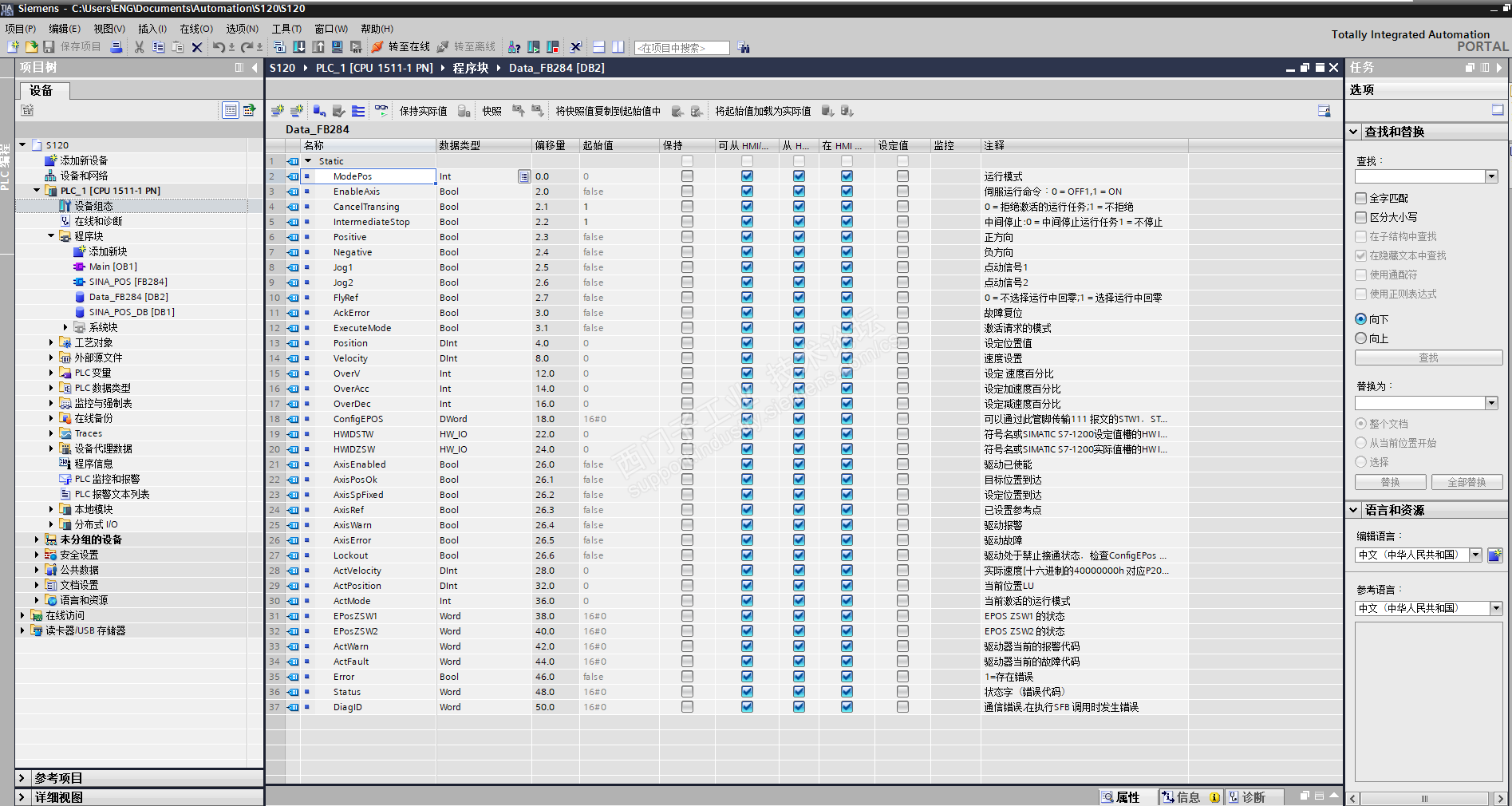Delete the selection with the X icon
Image resolution: width=1512 pixels, height=806 pixels.
click(x=197, y=47)
